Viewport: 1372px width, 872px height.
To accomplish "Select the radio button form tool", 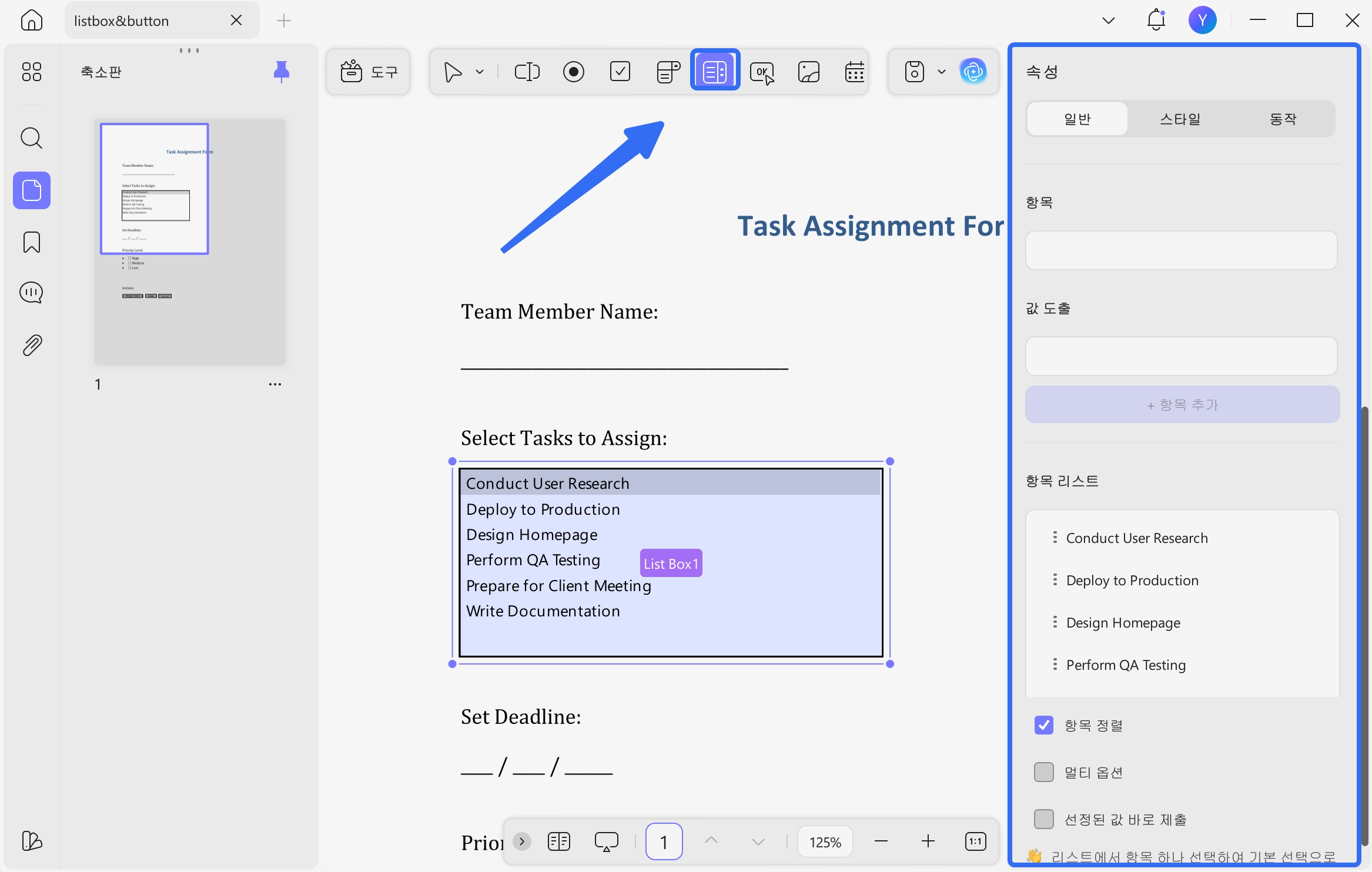I will tap(573, 72).
